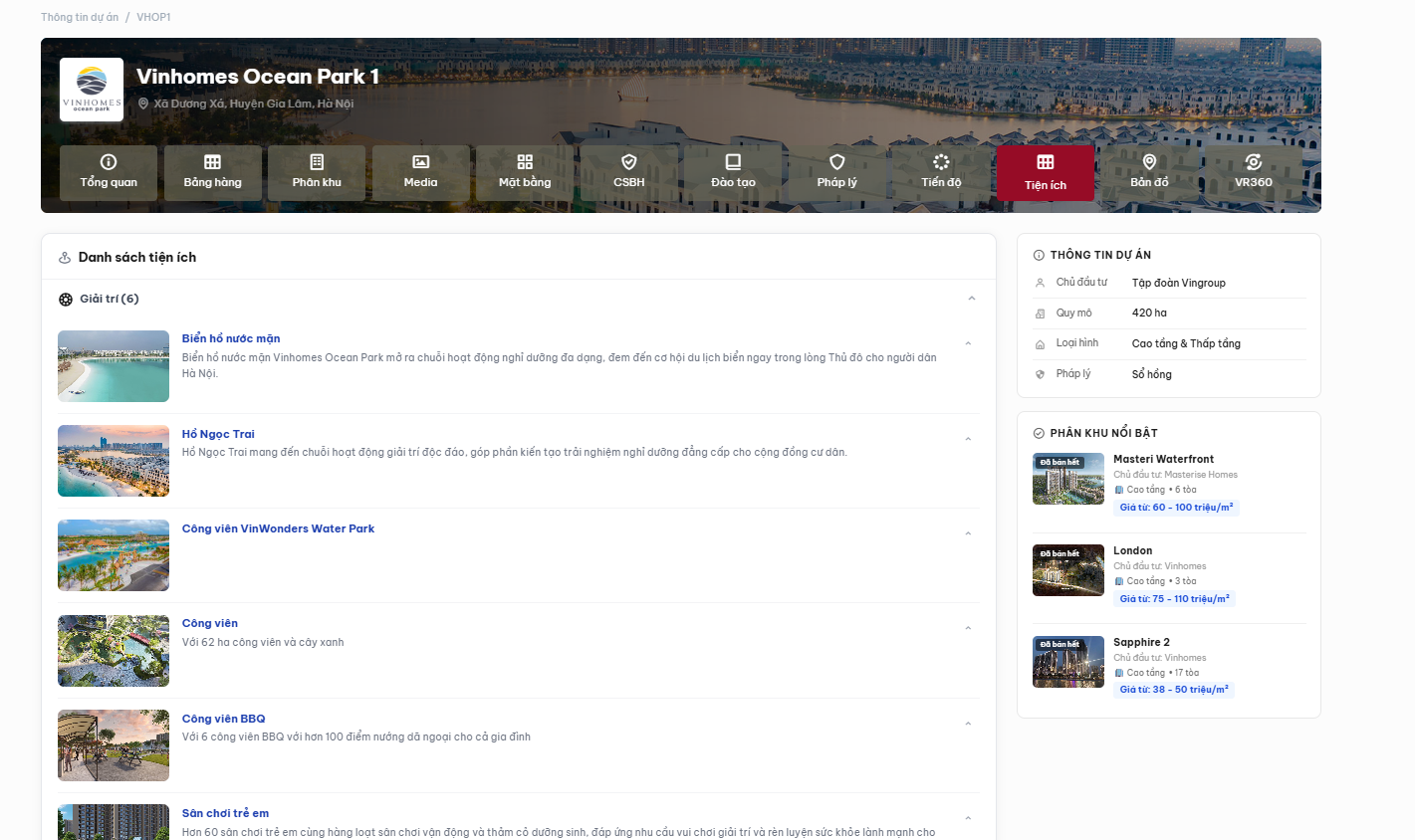Screen dimensions: 1415x840
Task: Select the Pháp lý shield icon
Action: [x=837, y=162]
